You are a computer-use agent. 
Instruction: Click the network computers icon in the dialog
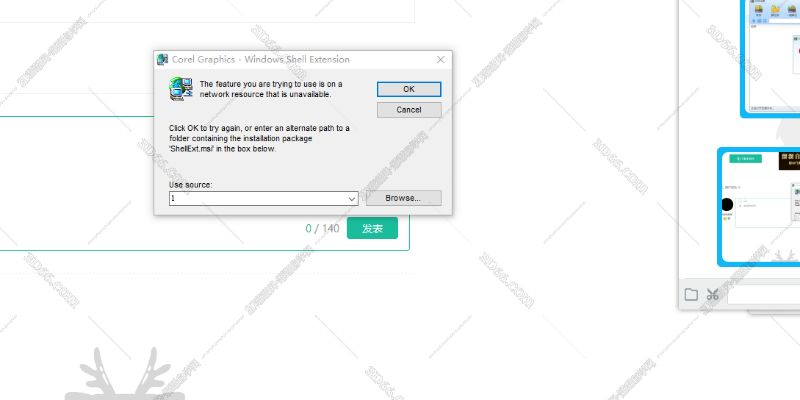coord(181,90)
